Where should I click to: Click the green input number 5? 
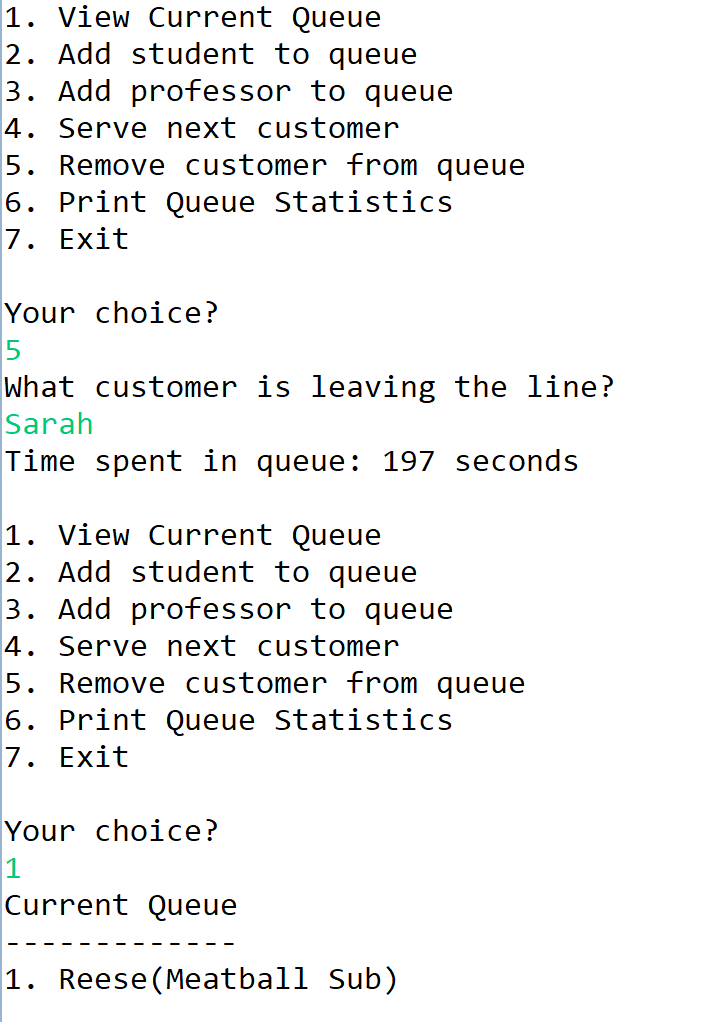(14, 351)
